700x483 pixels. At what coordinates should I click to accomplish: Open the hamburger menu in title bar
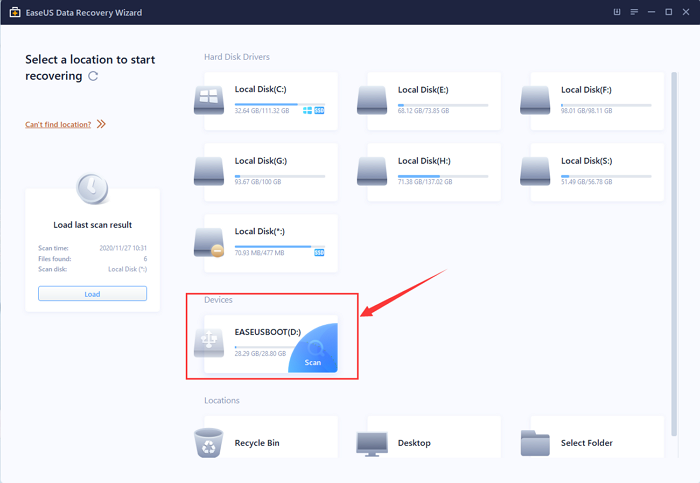point(634,12)
